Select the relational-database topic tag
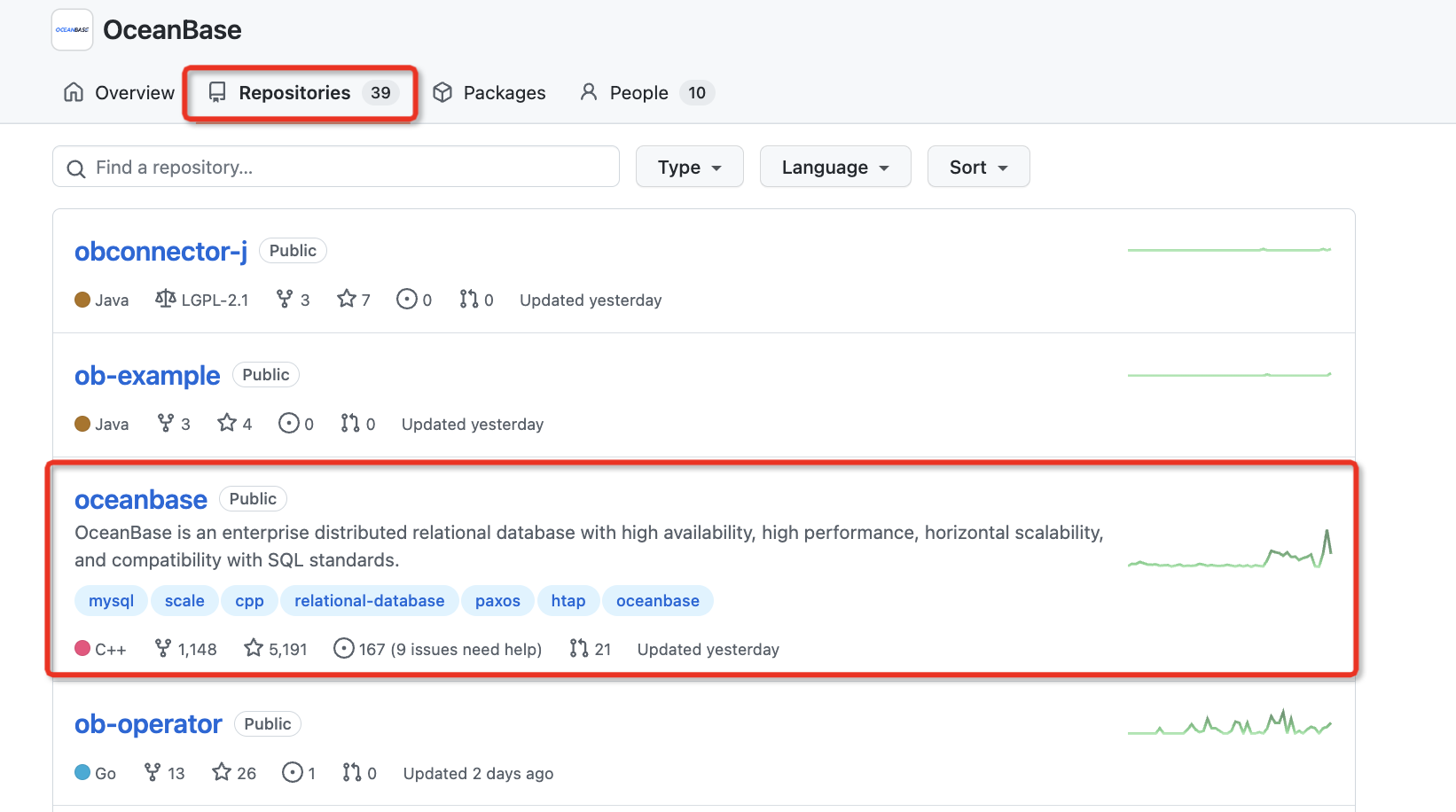The width and height of the screenshot is (1456, 812). 369,601
